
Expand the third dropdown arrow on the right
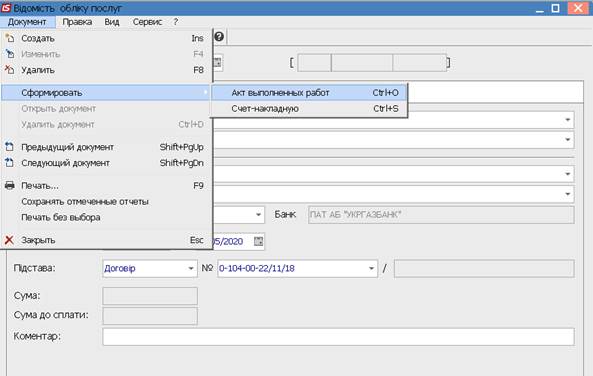click(x=568, y=174)
